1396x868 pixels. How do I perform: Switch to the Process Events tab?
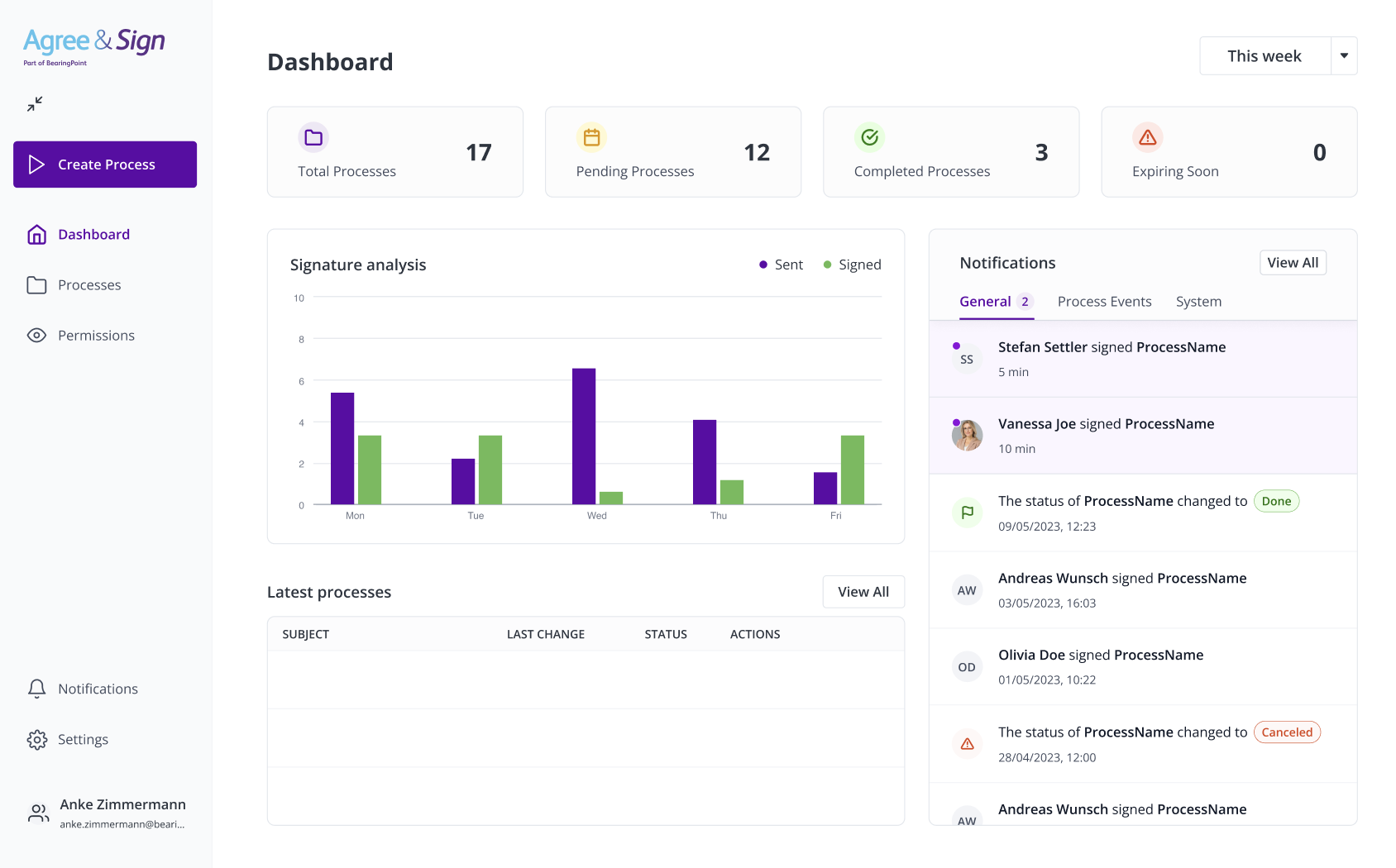coord(1104,302)
